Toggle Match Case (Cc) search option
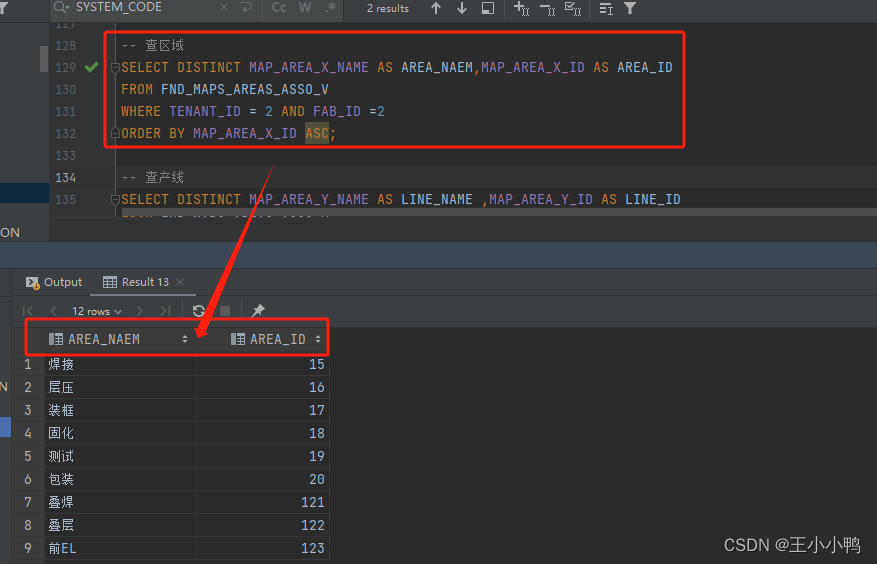 point(279,7)
